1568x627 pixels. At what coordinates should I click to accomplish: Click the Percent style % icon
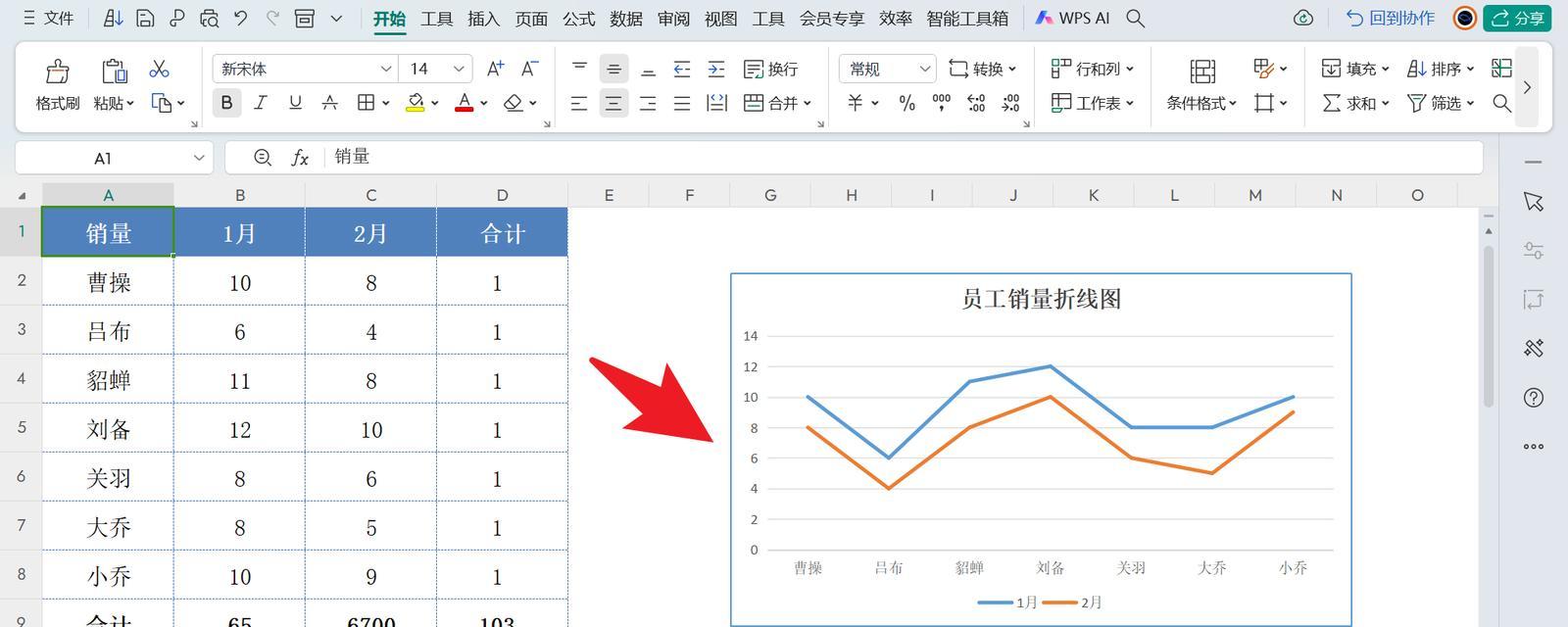pos(906,103)
